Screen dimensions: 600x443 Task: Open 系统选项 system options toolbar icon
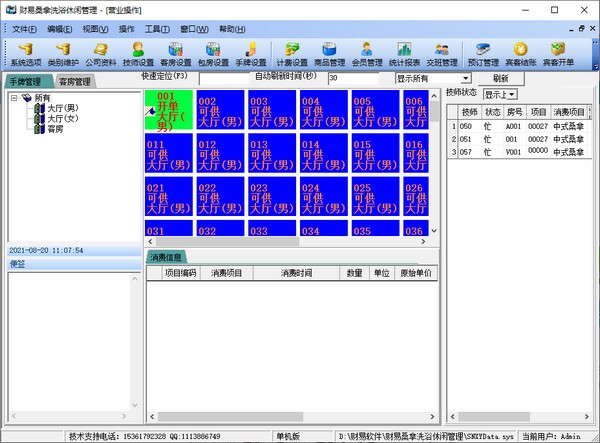(23, 52)
